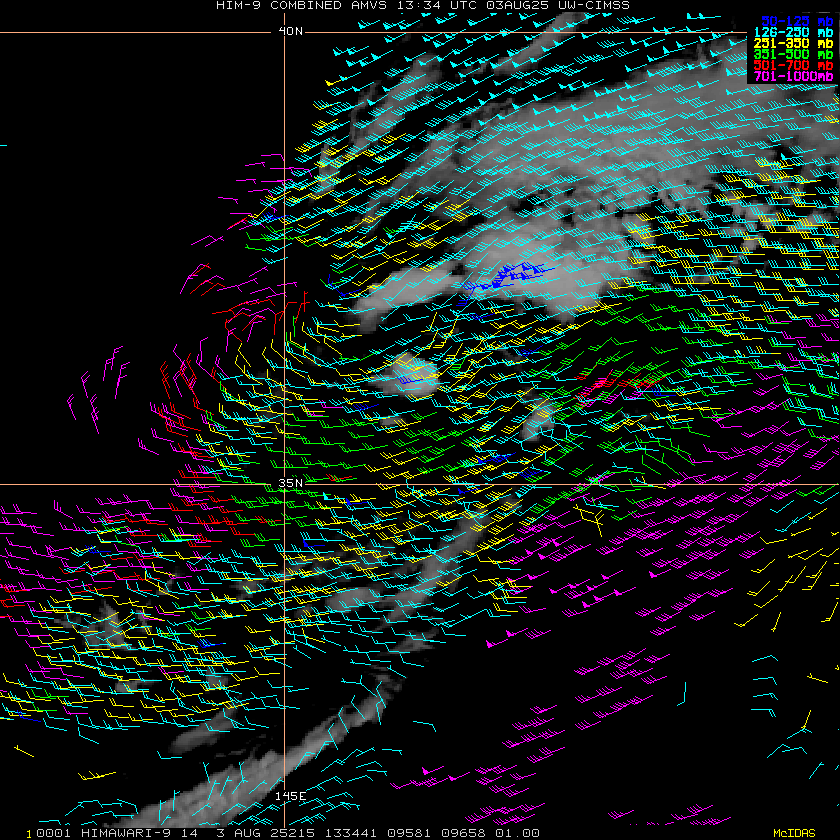This screenshot has width=840, height=840.
Task: Pick the 251-350 mb yellow legend entry
Action: point(795,43)
